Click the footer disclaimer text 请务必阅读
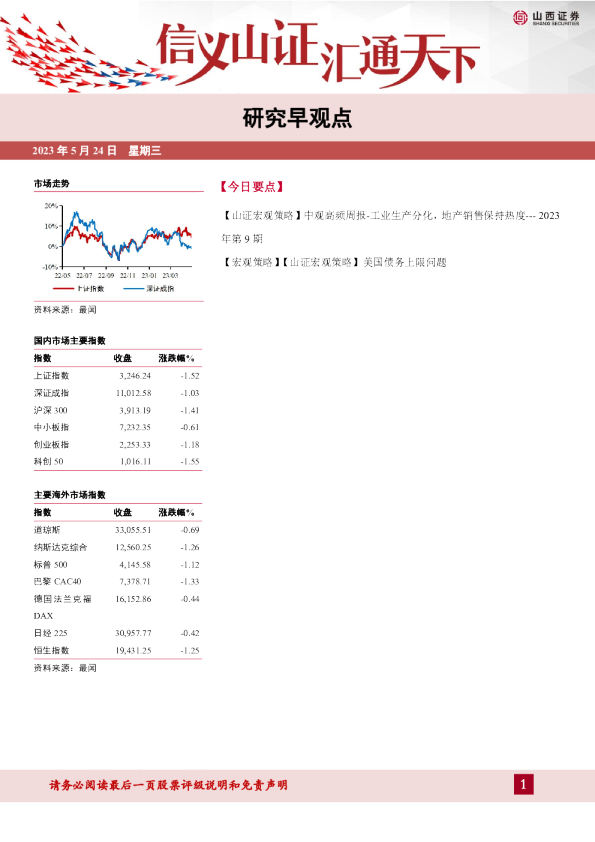The image size is (595, 842). (168, 785)
